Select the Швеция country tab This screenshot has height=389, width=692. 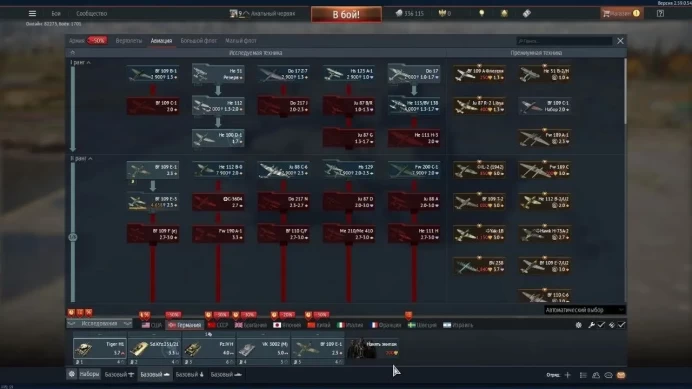click(x=422, y=325)
